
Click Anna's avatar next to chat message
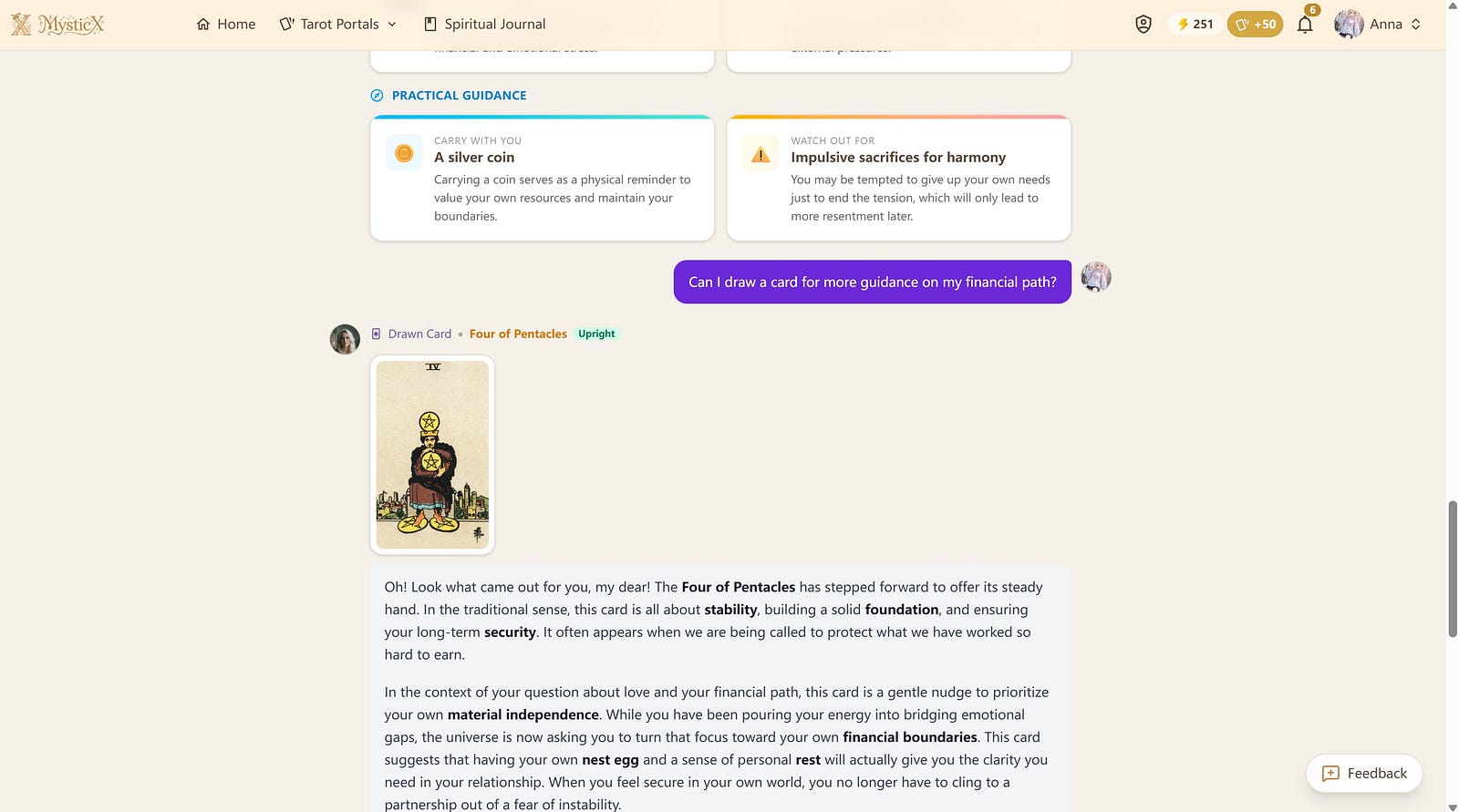click(1096, 277)
